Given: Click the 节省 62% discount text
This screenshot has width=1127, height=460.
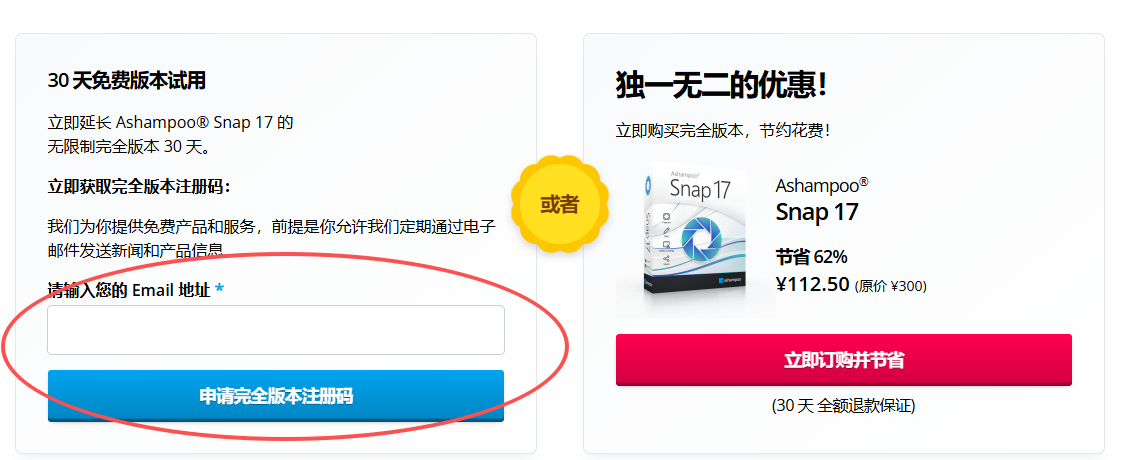Looking at the screenshot, I should (x=811, y=256).
